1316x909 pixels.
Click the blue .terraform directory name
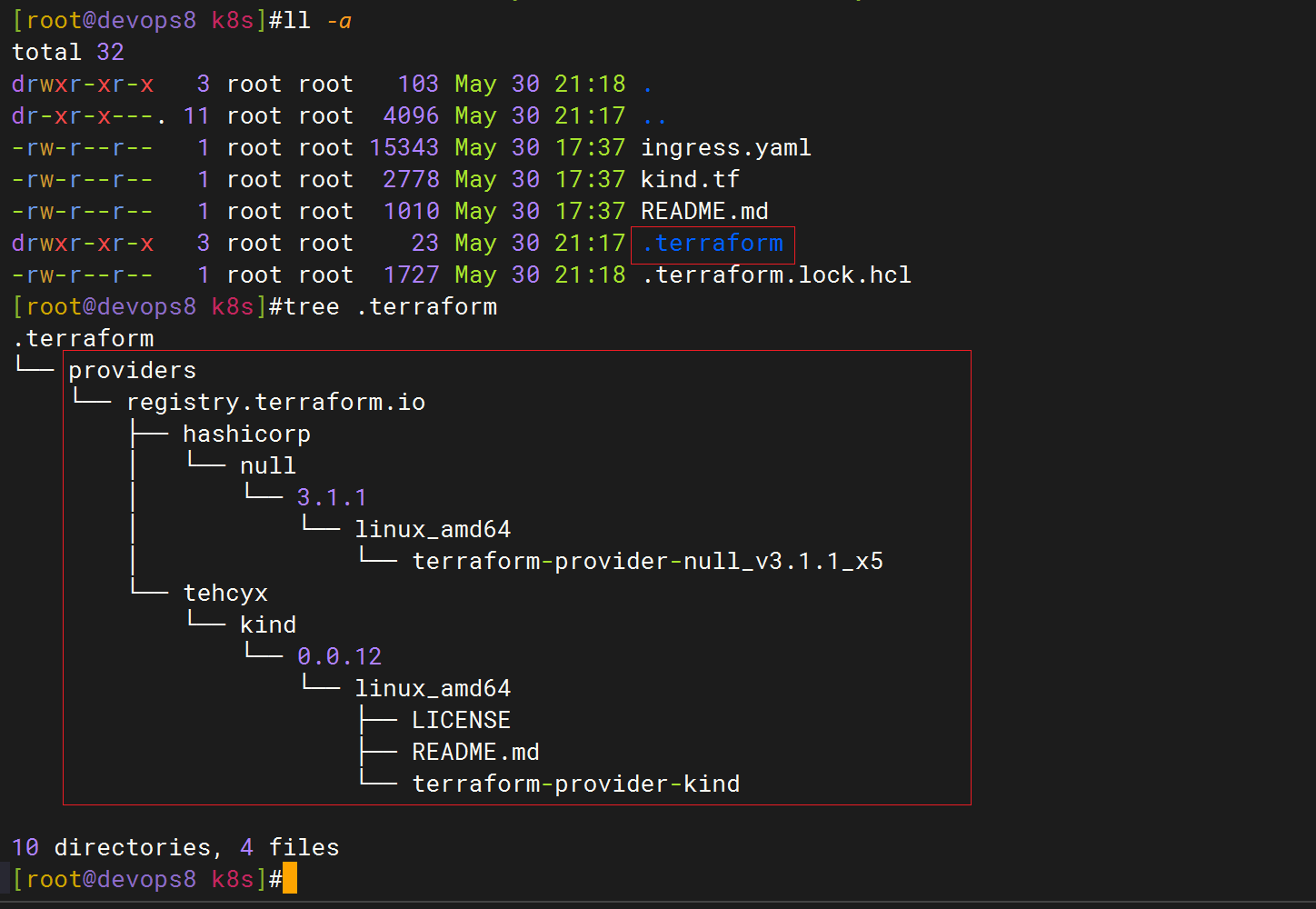click(713, 243)
